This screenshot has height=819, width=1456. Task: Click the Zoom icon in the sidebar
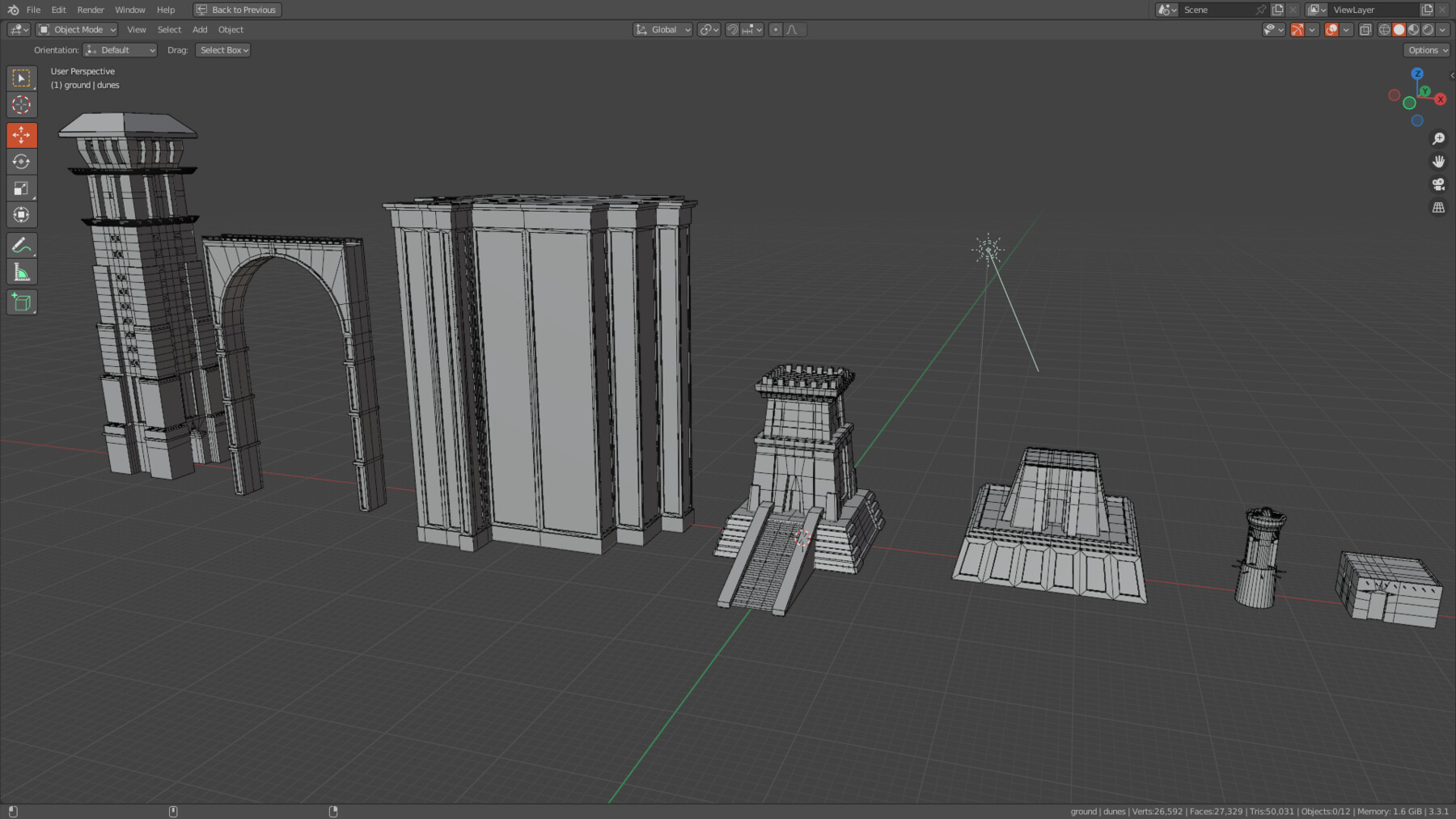(1439, 138)
